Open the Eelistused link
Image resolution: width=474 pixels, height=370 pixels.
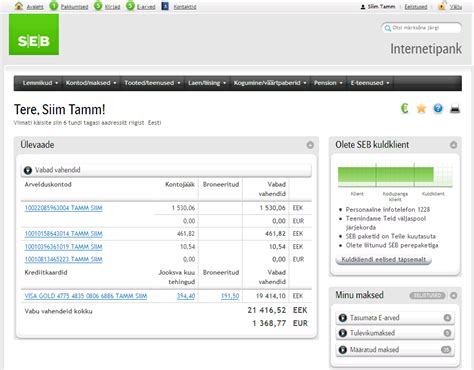coord(416,7)
